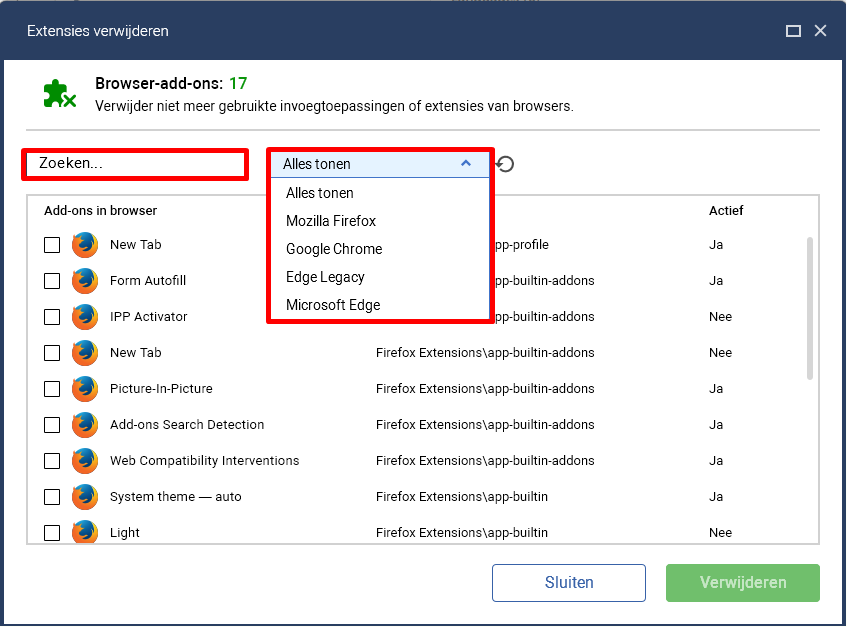The height and width of the screenshot is (627, 847).
Task: Click the Firefox icon for Add-ons Search Detection
Action: 85,424
